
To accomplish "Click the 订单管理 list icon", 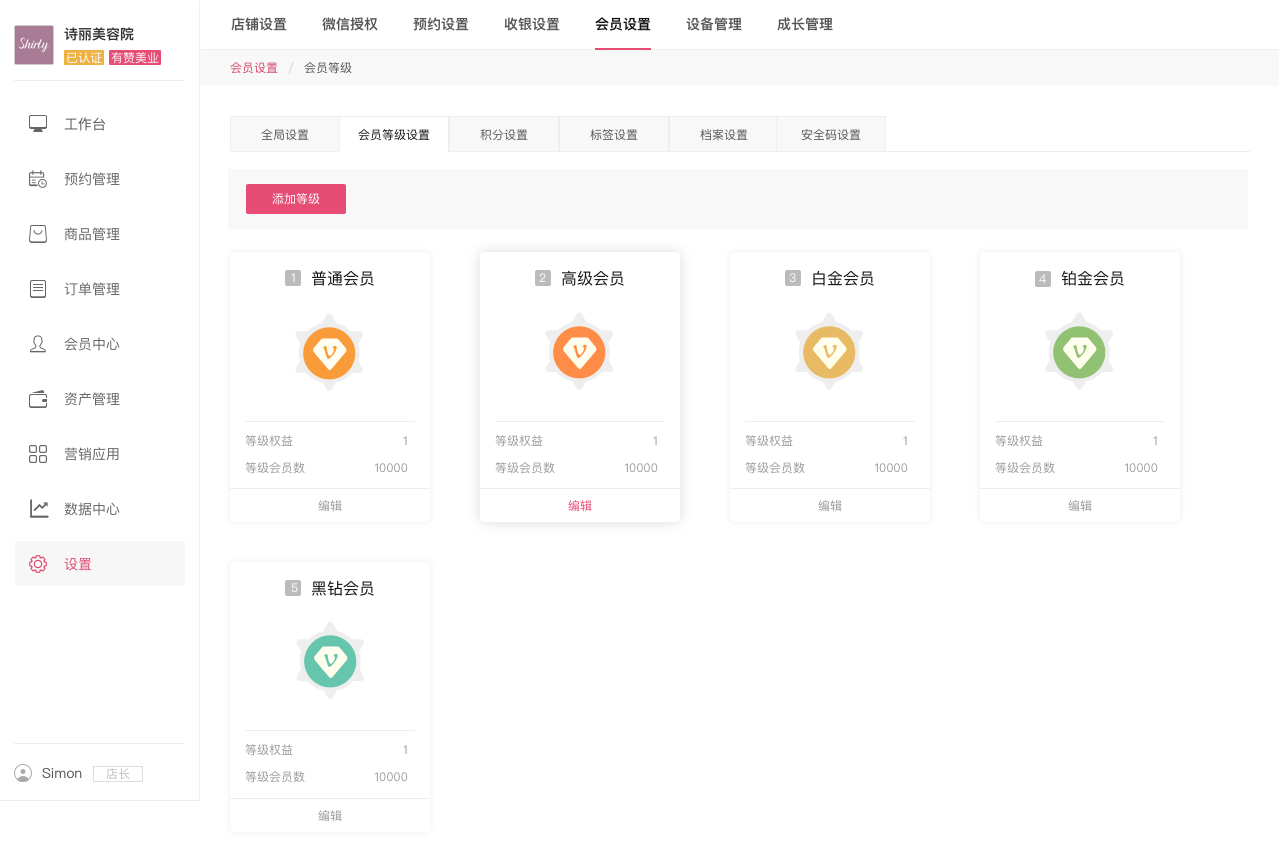I will point(38,289).
